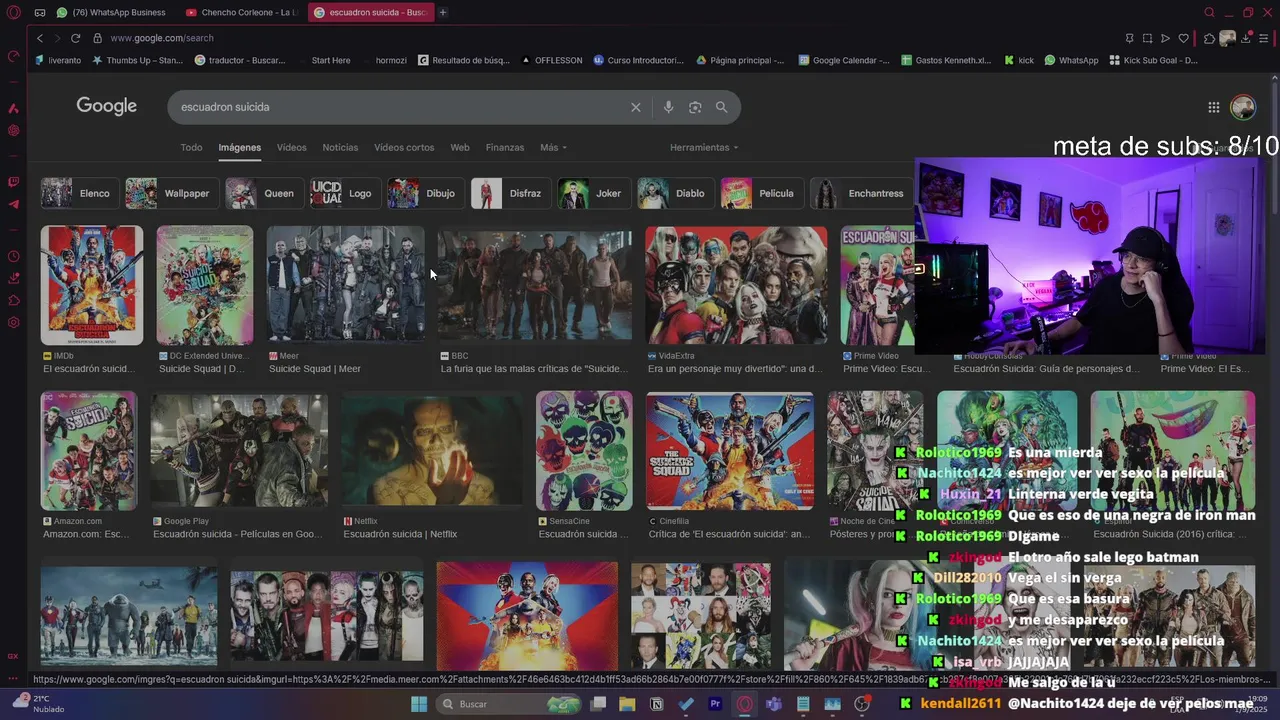Select the Todo search tab
Image resolution: width=1280 pixels, height=720 pixels.
click(x=191, y=147)
